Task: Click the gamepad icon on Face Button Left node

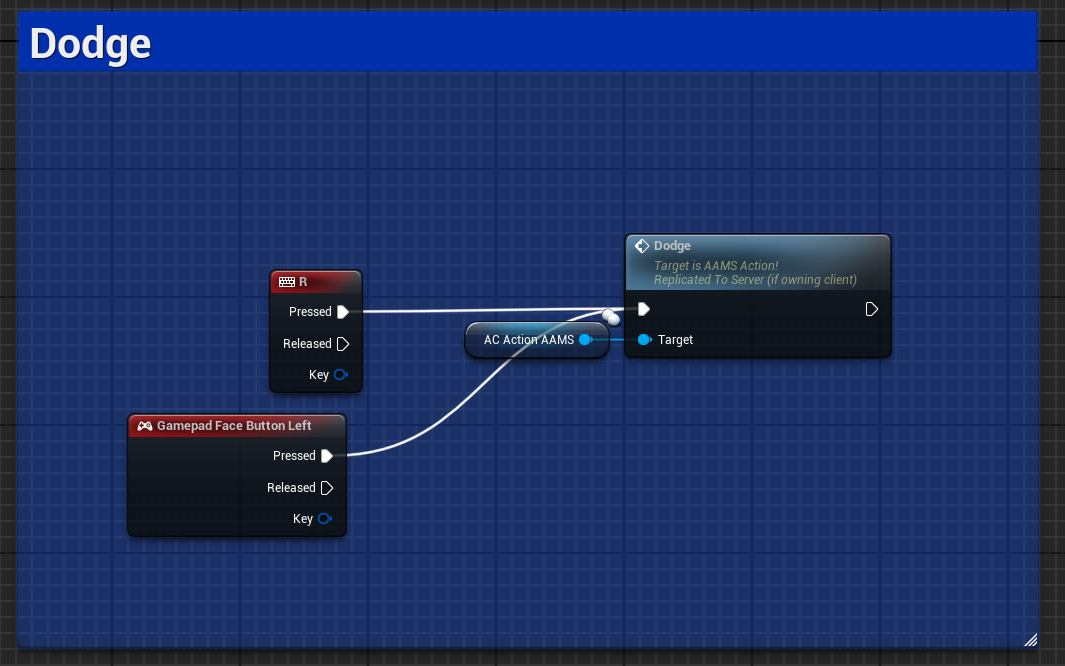Action: [x=143, y=425]
